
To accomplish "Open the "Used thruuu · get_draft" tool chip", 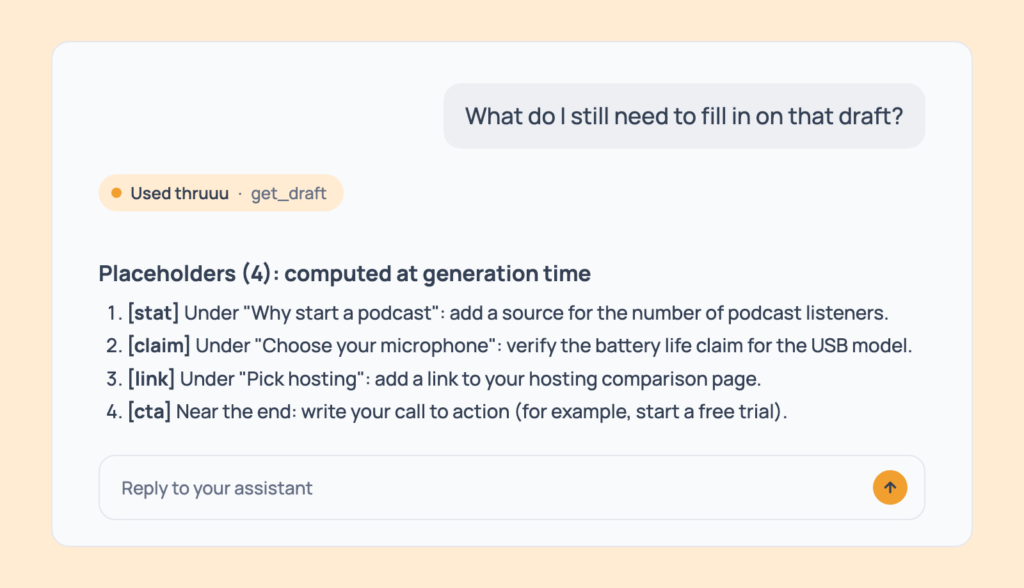I will [221, 193].
